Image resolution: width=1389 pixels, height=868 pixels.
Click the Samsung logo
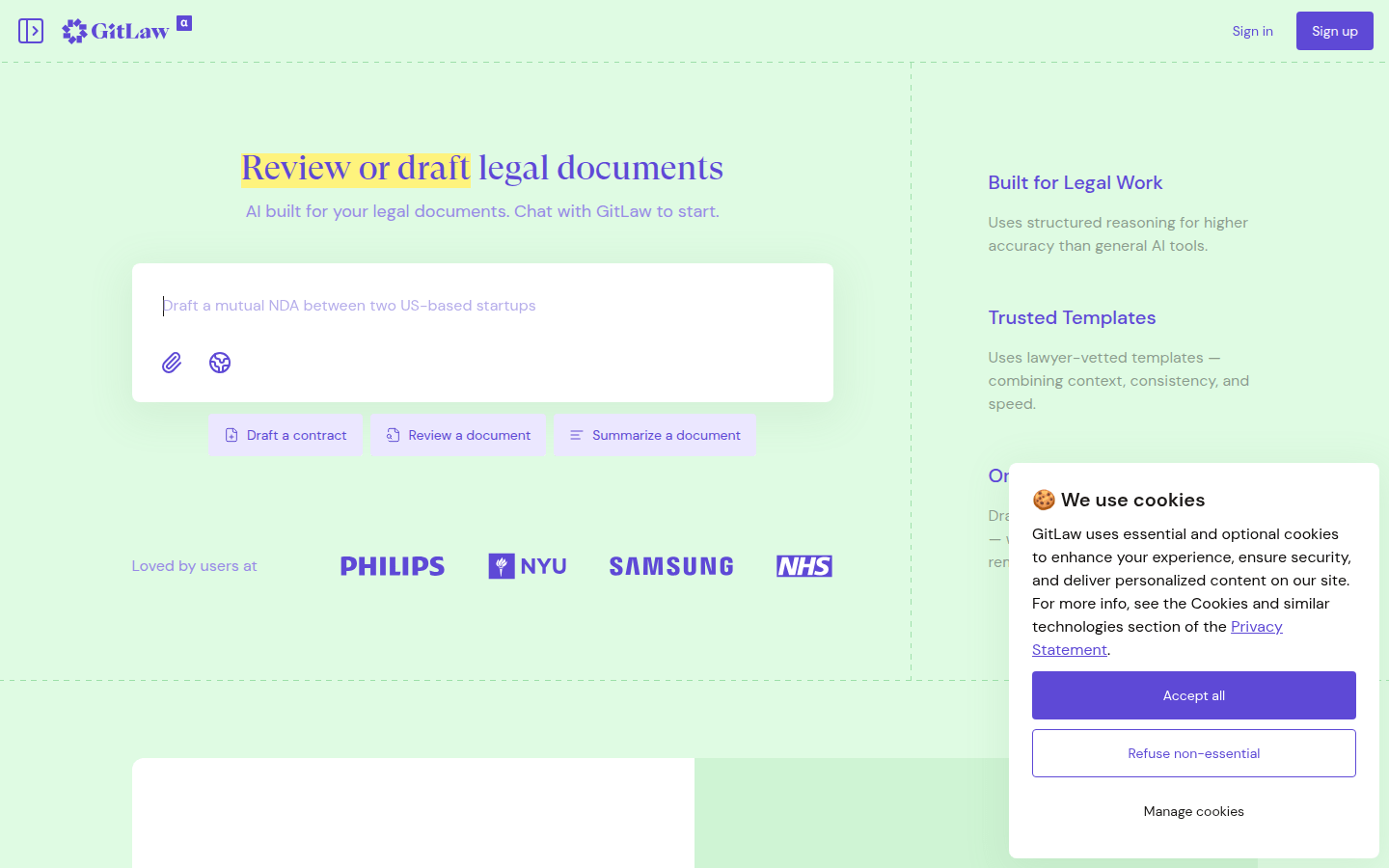pos(671,566)
